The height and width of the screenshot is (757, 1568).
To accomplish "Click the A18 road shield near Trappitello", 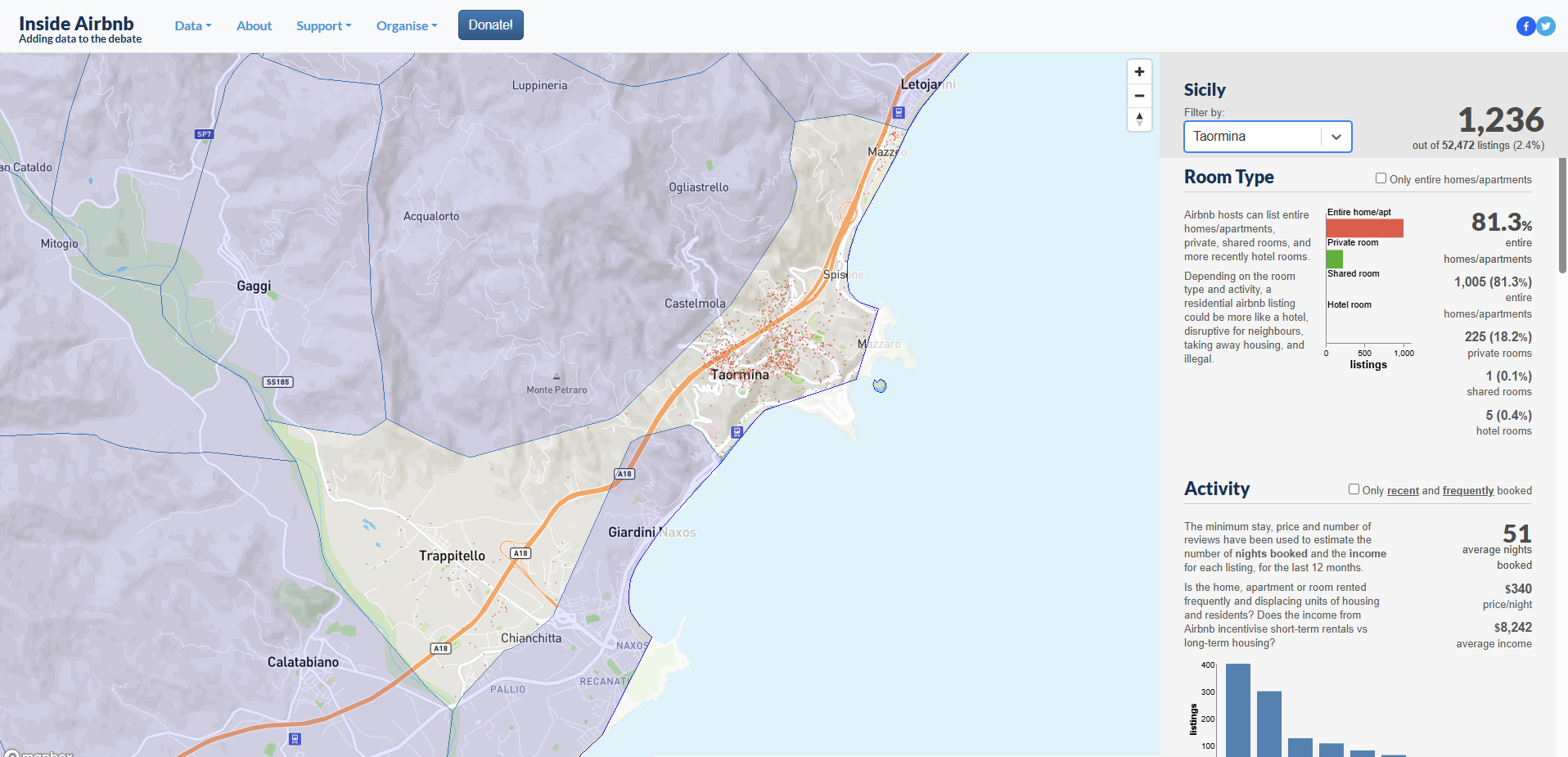I will [520, 553].
